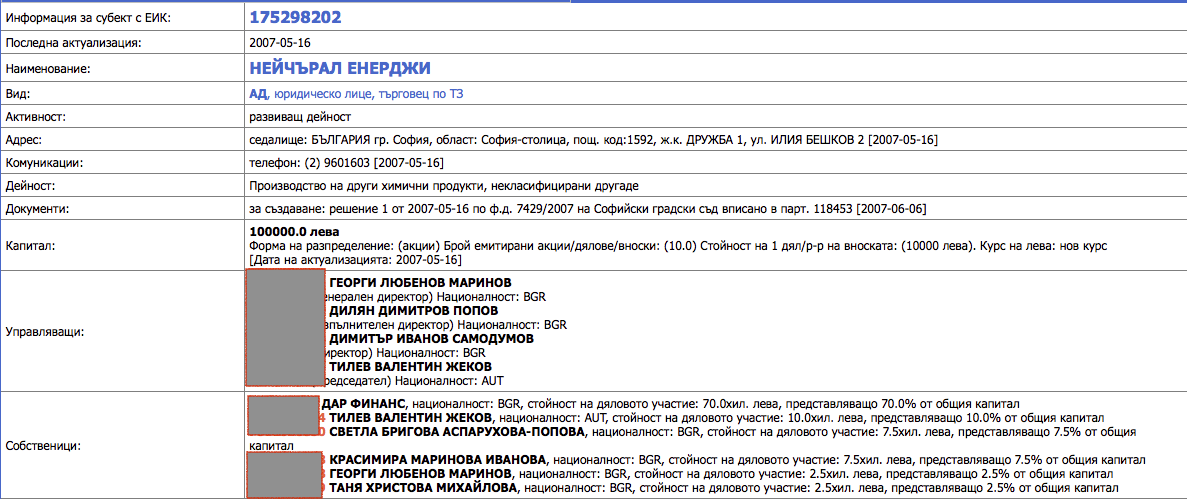
Task: Click the company name НЕЙЧЪРАЛ ЕНЕРДЖИ
Action: pos(339,68)
